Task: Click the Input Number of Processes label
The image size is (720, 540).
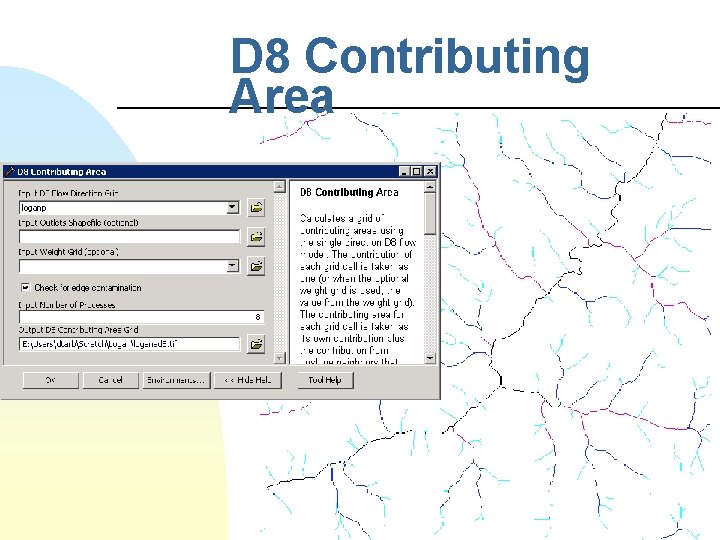Action: (67, 305)
